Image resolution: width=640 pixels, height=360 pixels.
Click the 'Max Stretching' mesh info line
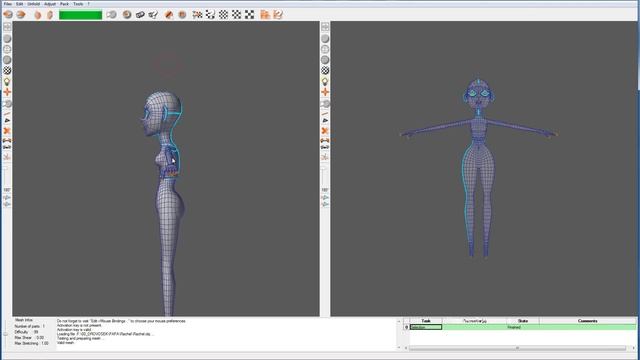pyautogui.click(x=31, y=344)
